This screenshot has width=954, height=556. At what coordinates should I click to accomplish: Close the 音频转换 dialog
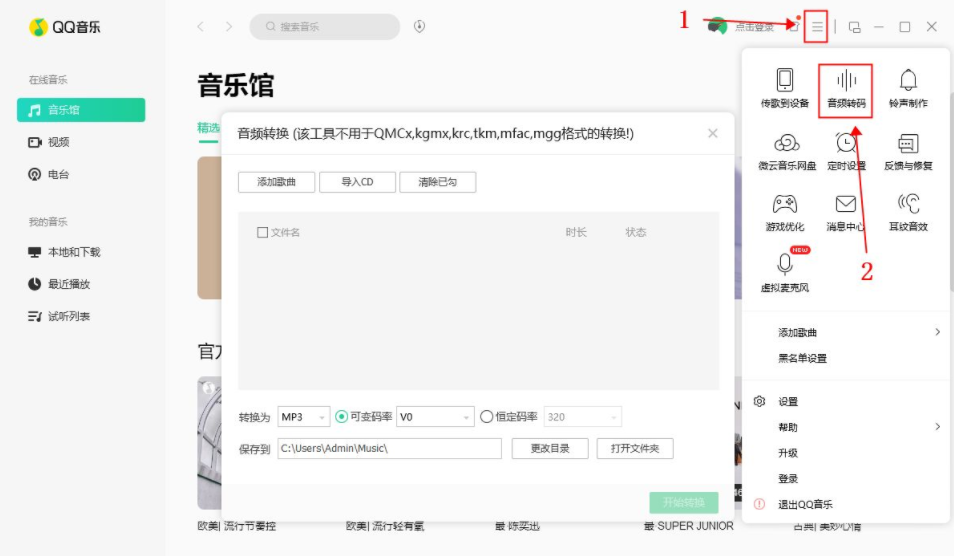click(x=712, y=133)
